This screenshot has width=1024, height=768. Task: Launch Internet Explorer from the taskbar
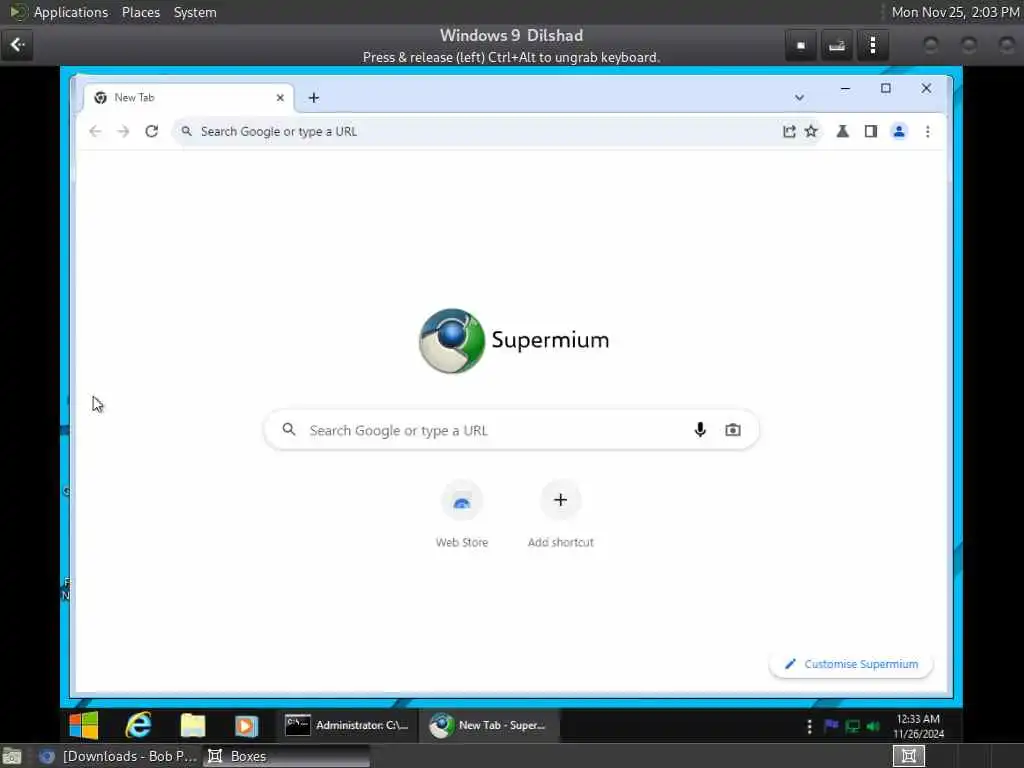[x=138, y=725]
